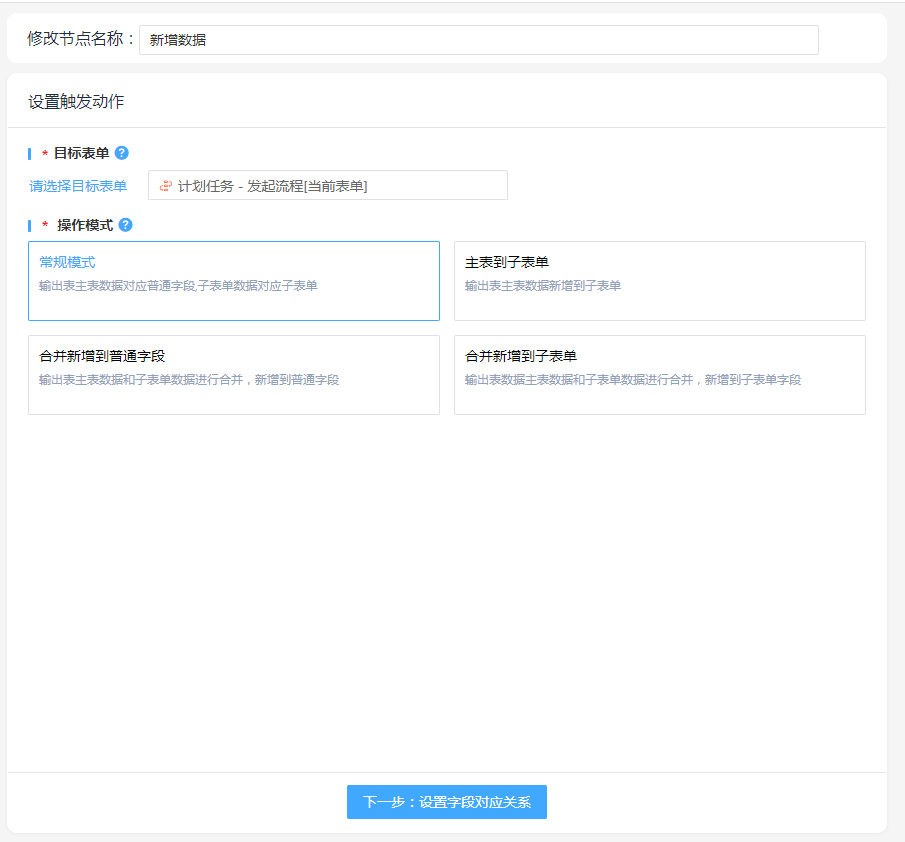The image size is (905, 842).
Task: Click description text 输出表主表数据新增到子表单
Action: tap(542, 286)
